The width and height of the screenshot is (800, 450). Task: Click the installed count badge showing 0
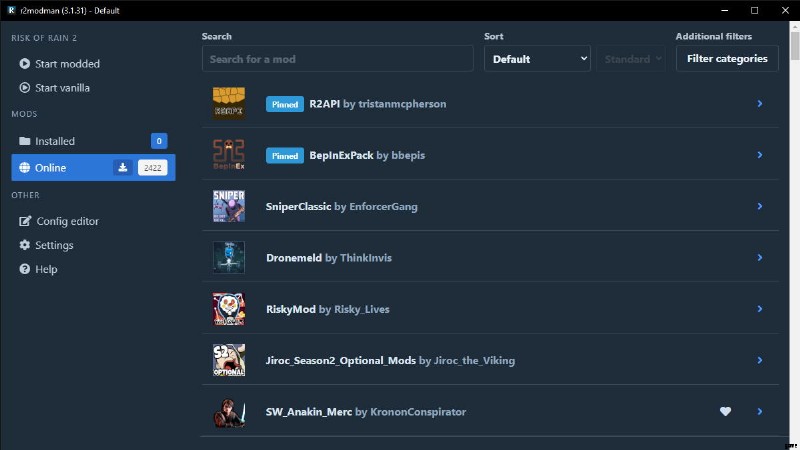click(x=159, y=141)
